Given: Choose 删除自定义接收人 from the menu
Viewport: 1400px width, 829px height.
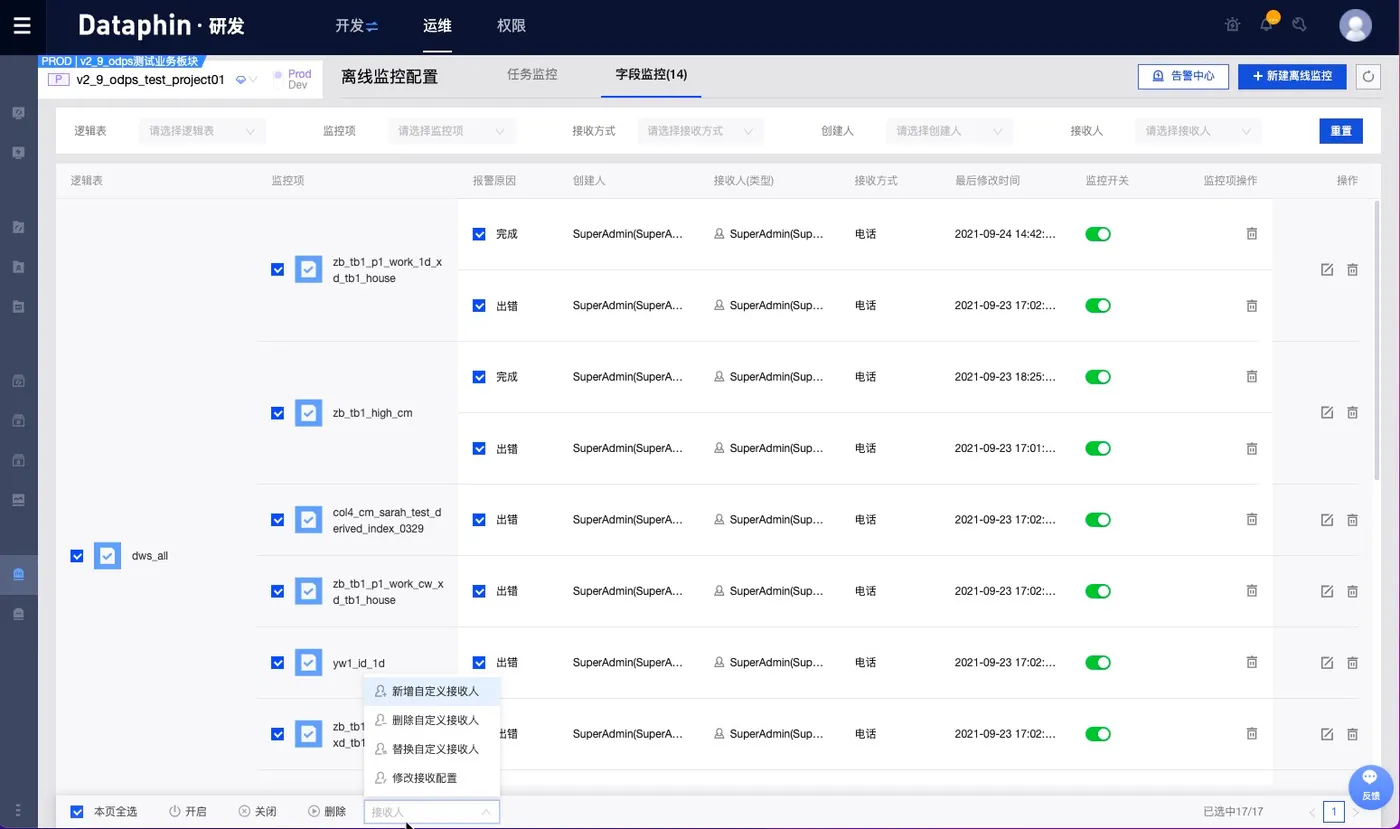Looking at the screenshot, I should (432, 720).
